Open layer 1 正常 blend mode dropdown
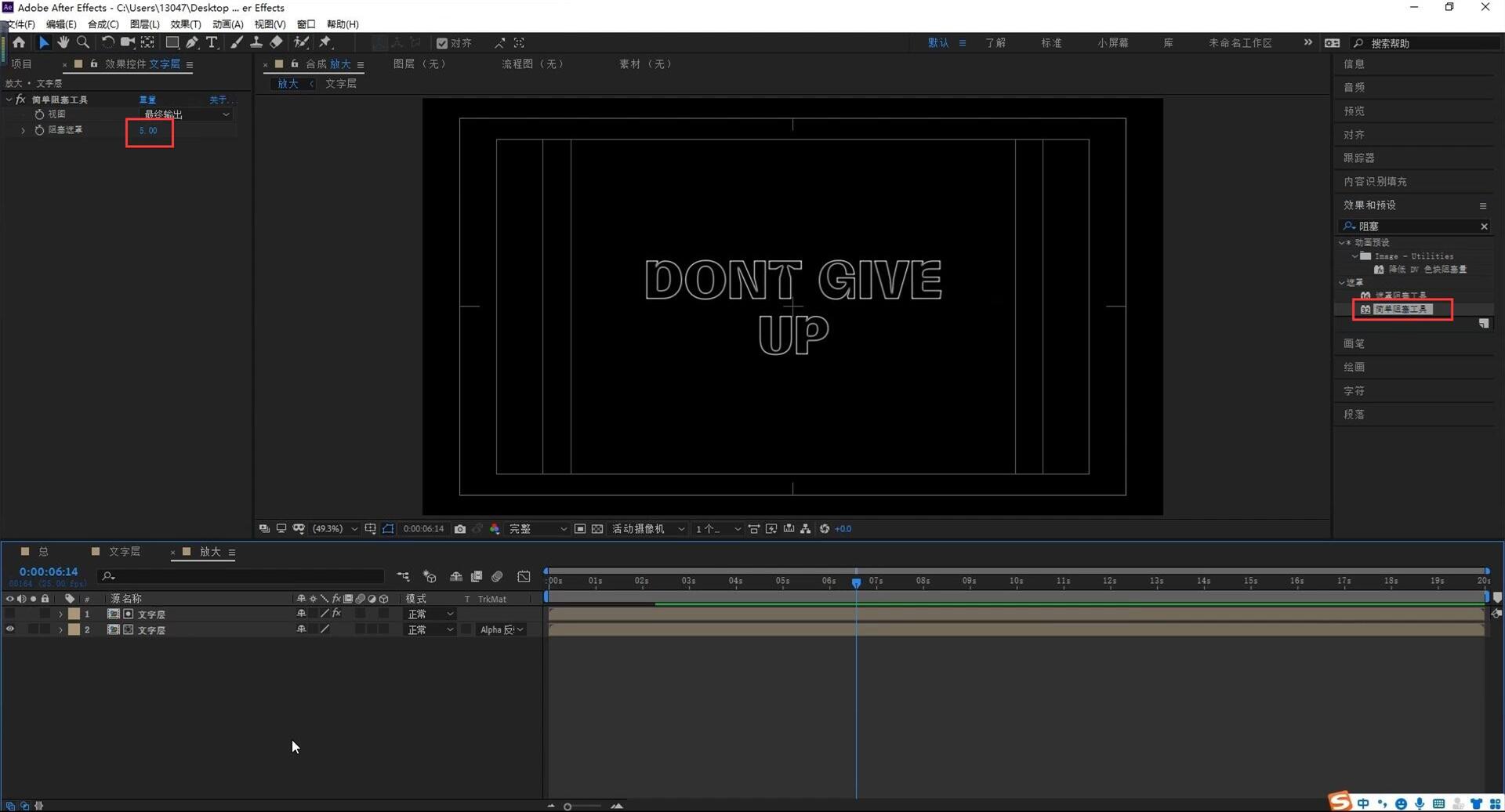The image size is (1505, 812). tap(430, 614)
